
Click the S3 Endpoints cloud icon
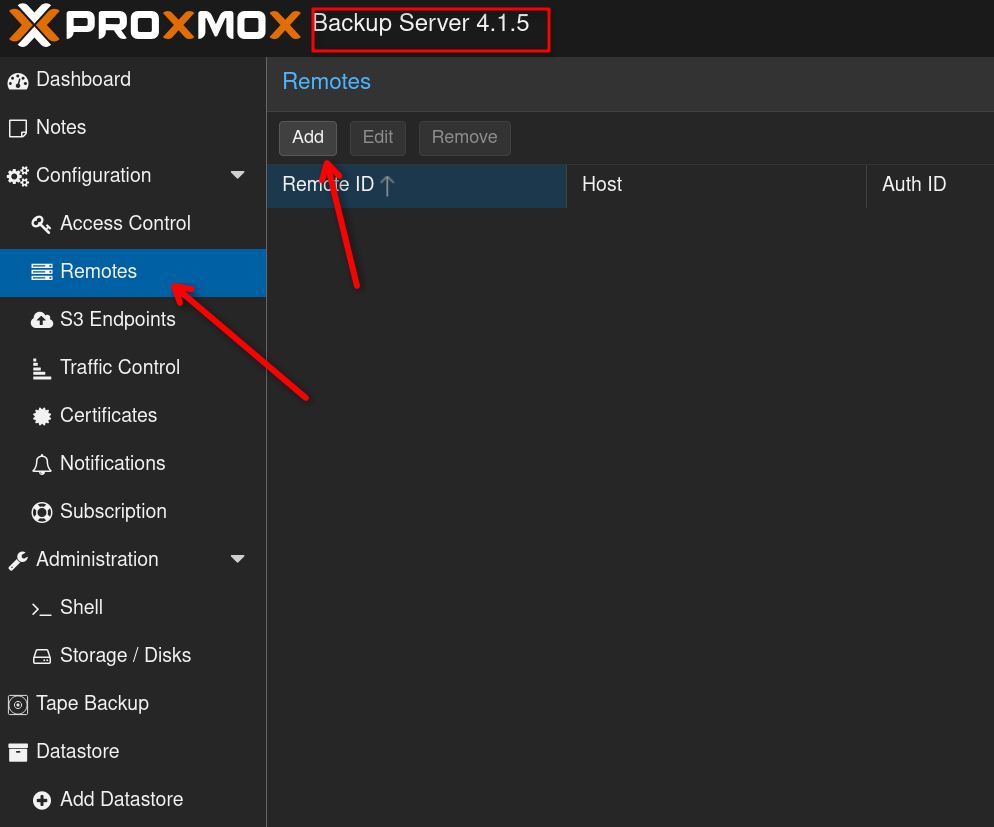pos(41,320)
